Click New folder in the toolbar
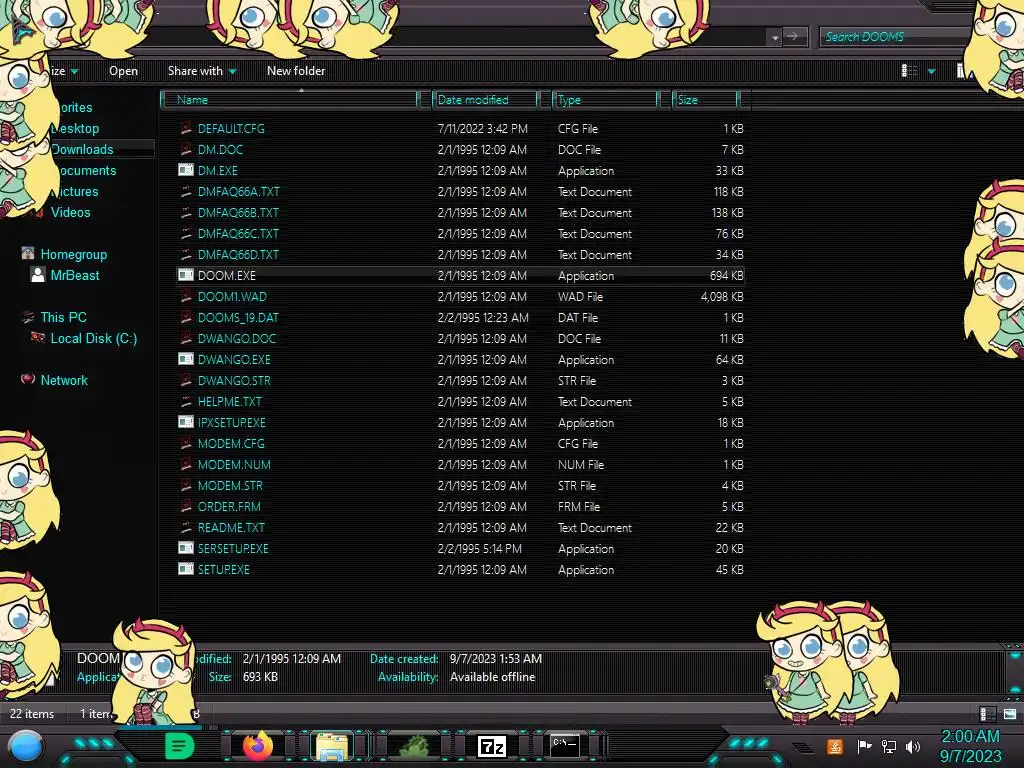The height and width of the screenshot is (768, 1024). click(296, 71)
